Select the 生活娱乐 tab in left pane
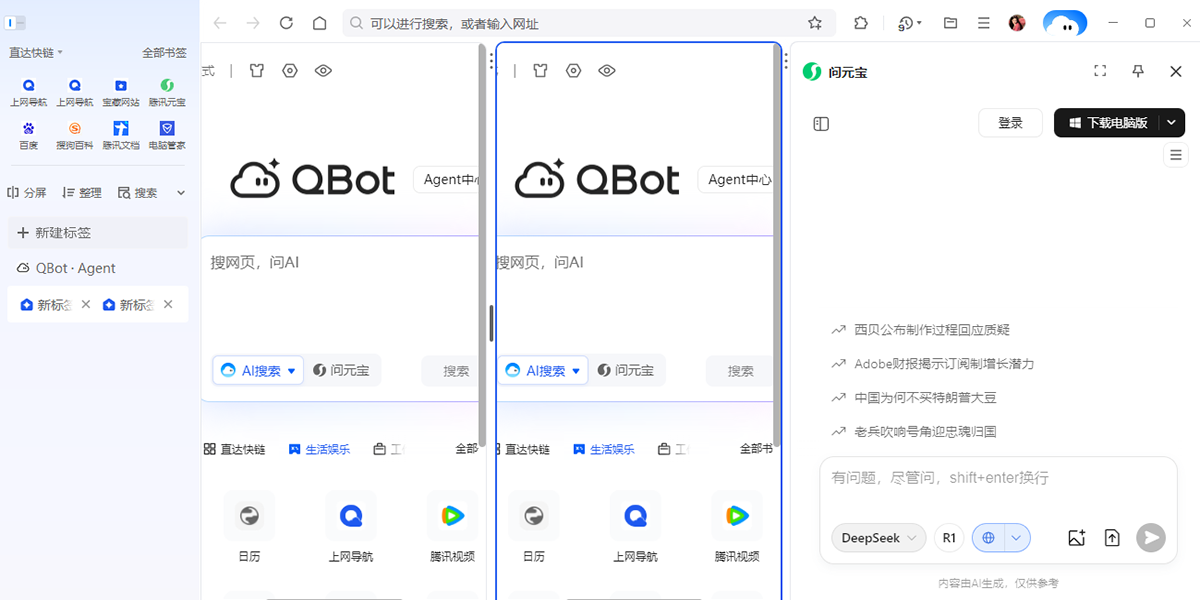This screenshot has height=600, width=1200. [320, 449]
